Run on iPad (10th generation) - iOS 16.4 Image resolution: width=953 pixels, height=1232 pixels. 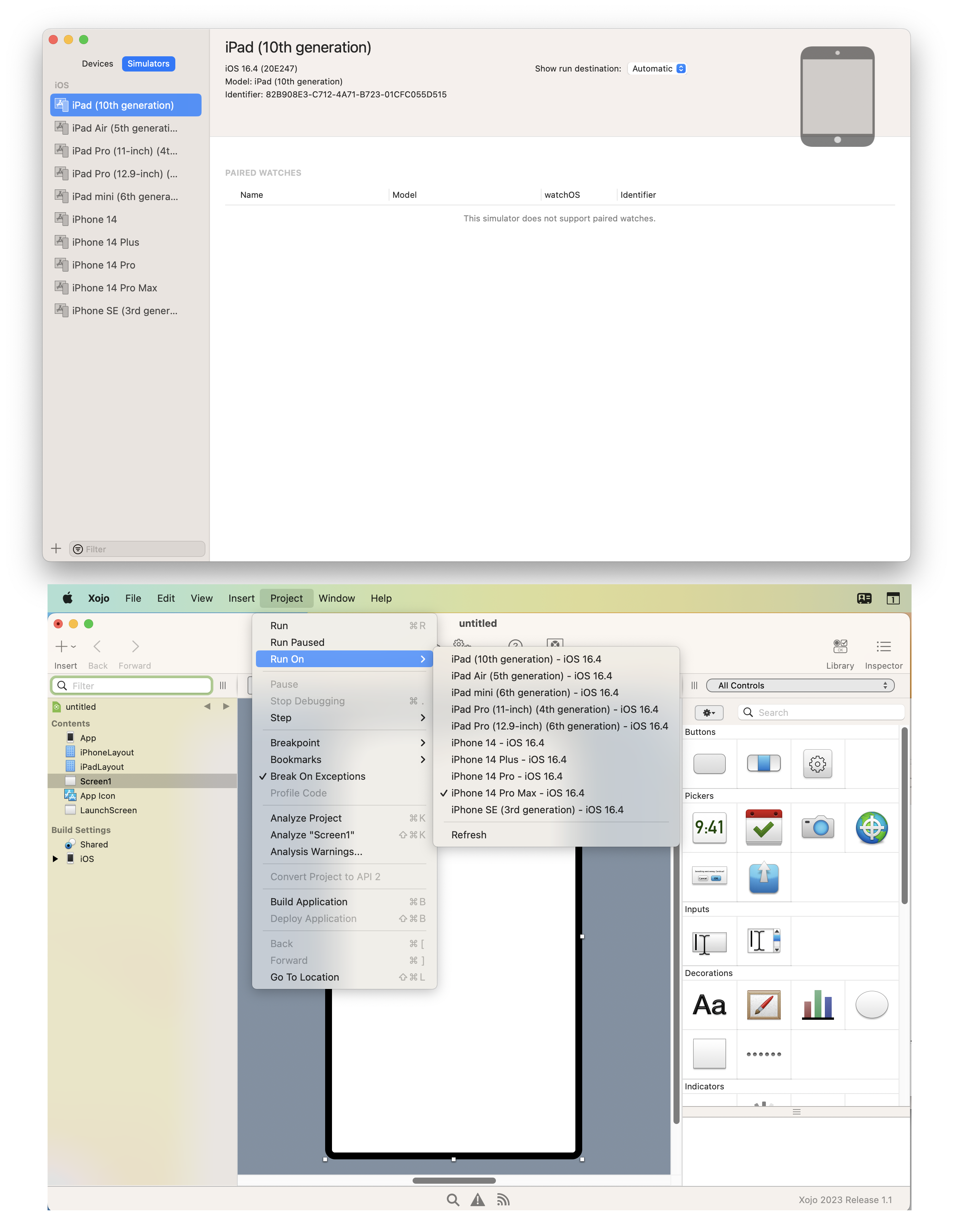[x=556, y=659]
